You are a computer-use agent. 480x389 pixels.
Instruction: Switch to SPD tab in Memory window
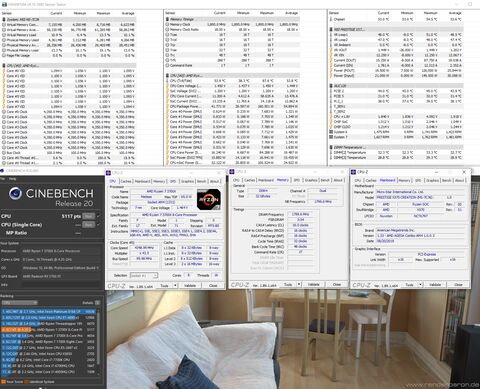296,180
